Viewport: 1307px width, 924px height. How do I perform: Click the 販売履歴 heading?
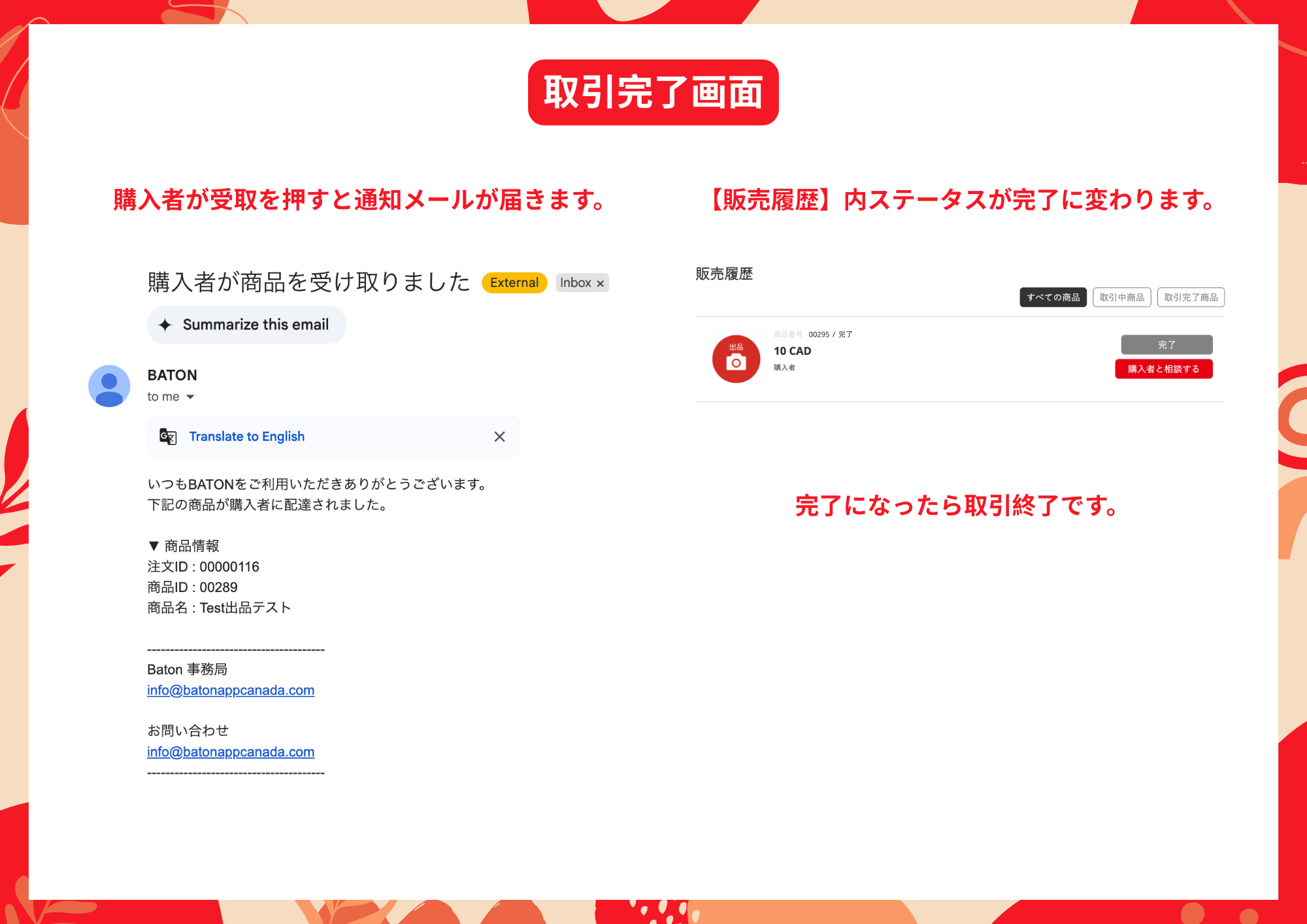pyautogui.click(x=724, y=274)
